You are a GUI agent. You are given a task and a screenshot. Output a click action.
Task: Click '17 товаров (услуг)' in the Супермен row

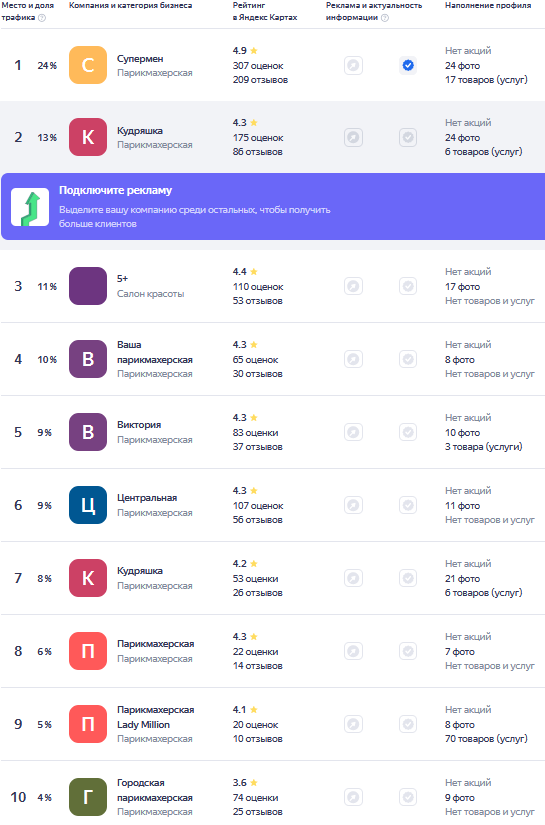tap(486, 80)
